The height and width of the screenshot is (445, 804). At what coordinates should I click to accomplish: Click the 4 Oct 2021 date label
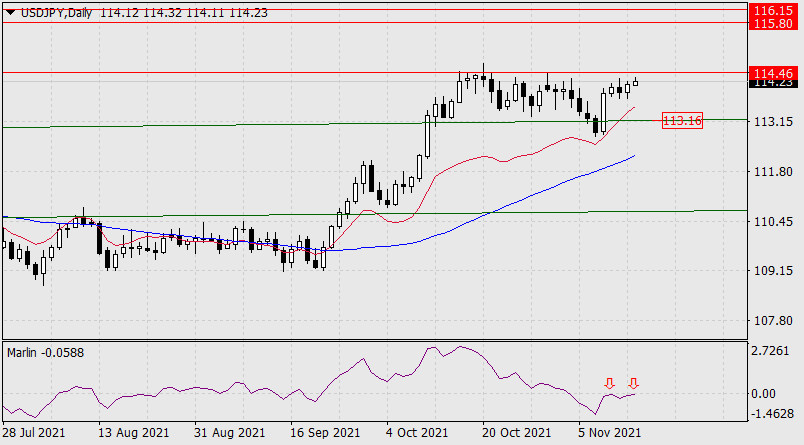[417, 433]
